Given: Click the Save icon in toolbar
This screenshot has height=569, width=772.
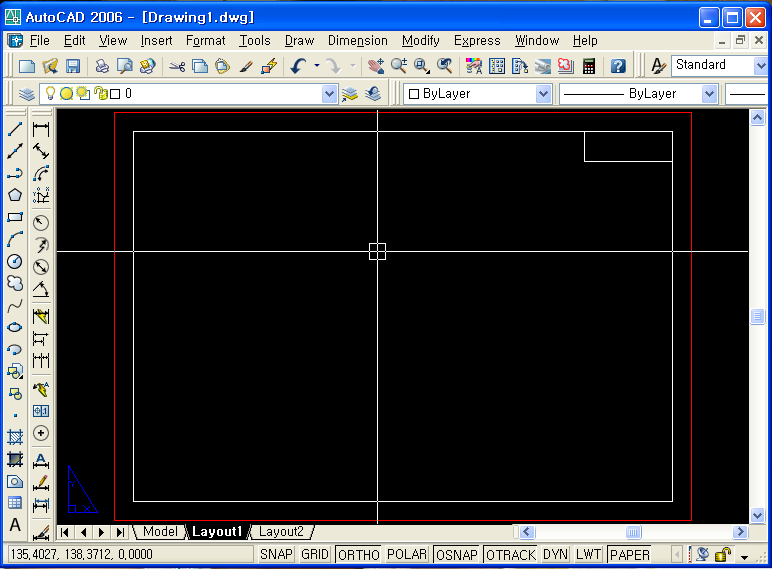Looking at the screenshot, I should 73,66.
